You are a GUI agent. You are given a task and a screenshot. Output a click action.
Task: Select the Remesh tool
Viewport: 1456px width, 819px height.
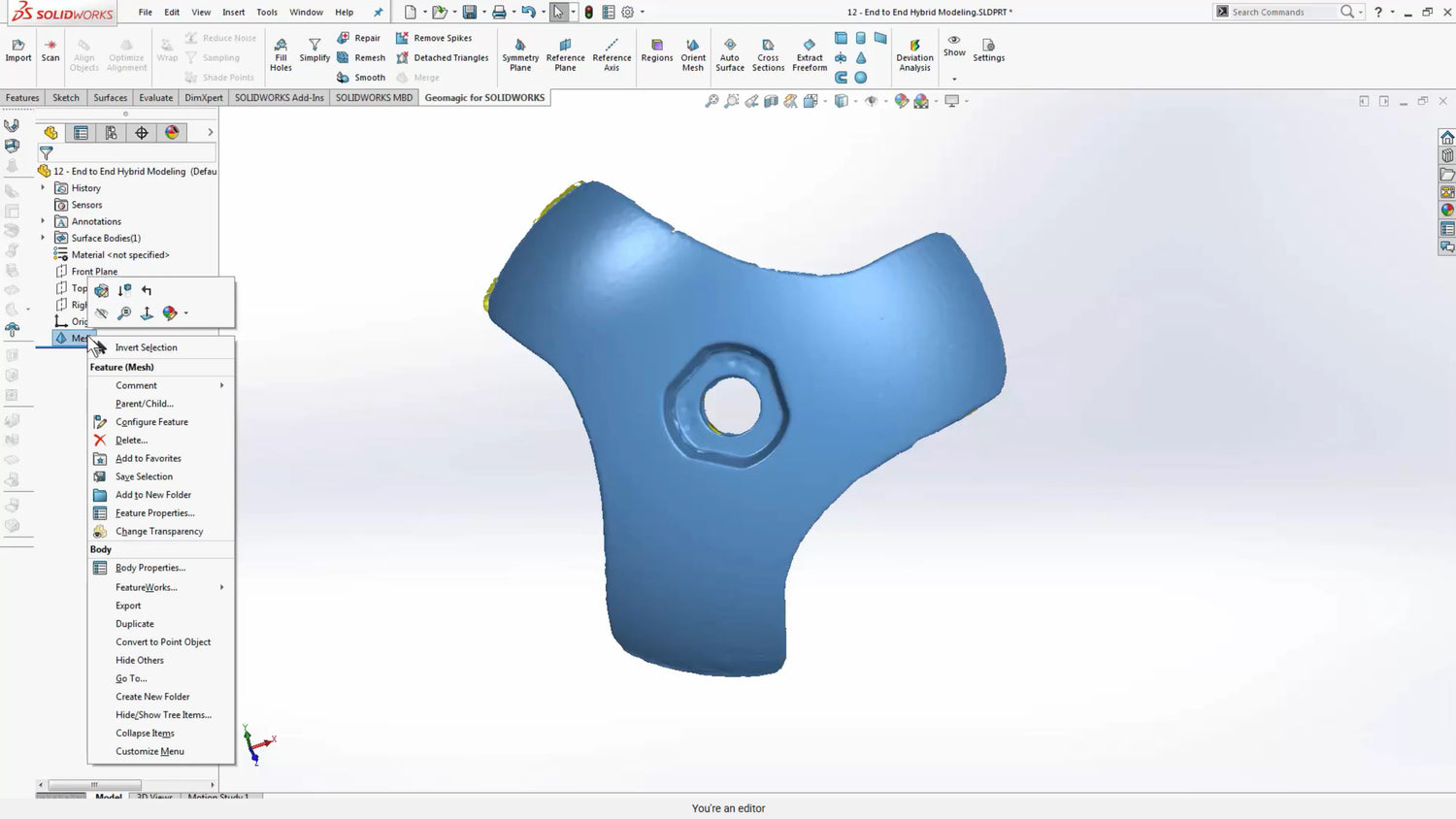click(x=361, y=58)
